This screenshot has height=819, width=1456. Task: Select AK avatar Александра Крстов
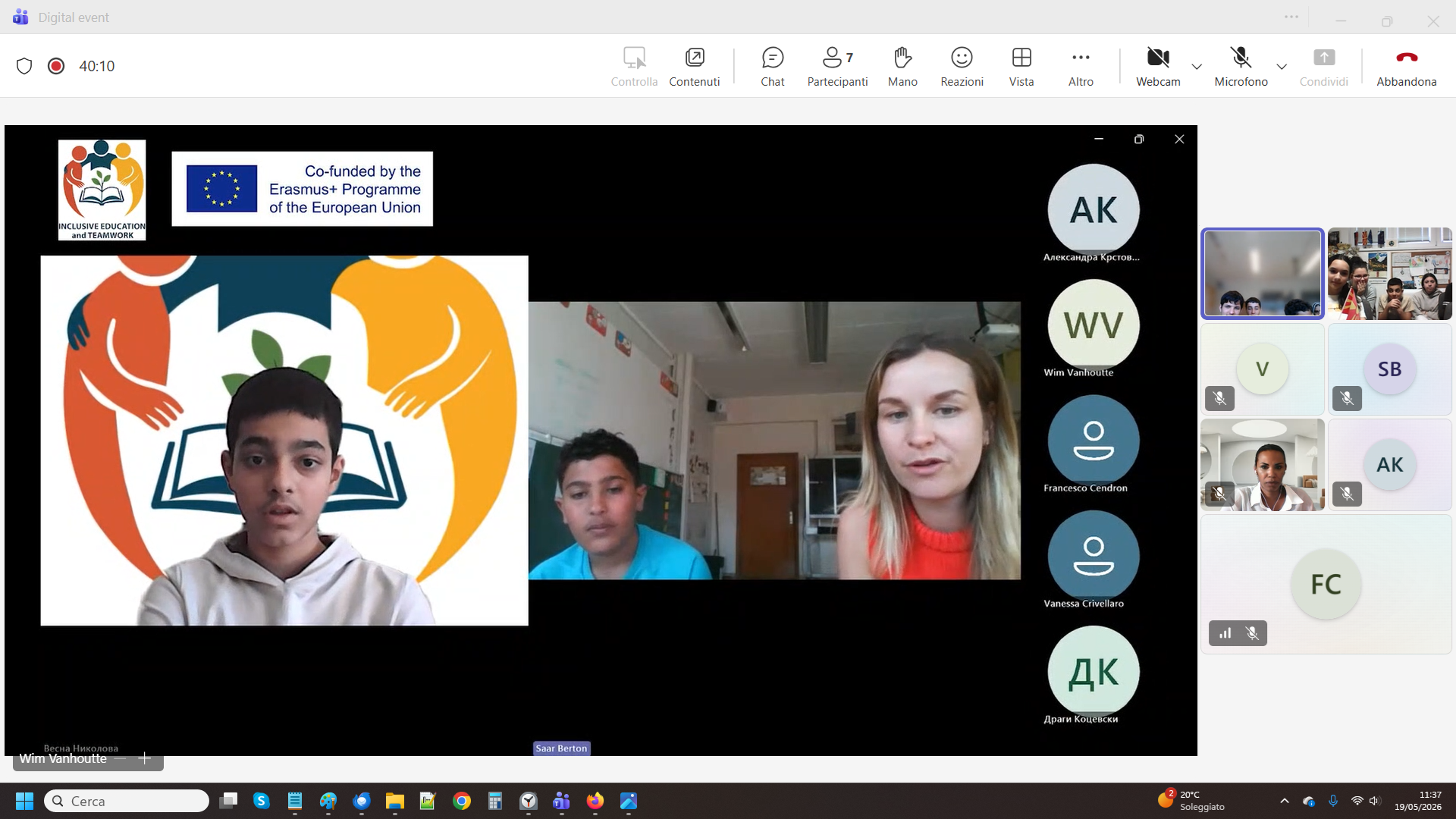pos(1093,209)
